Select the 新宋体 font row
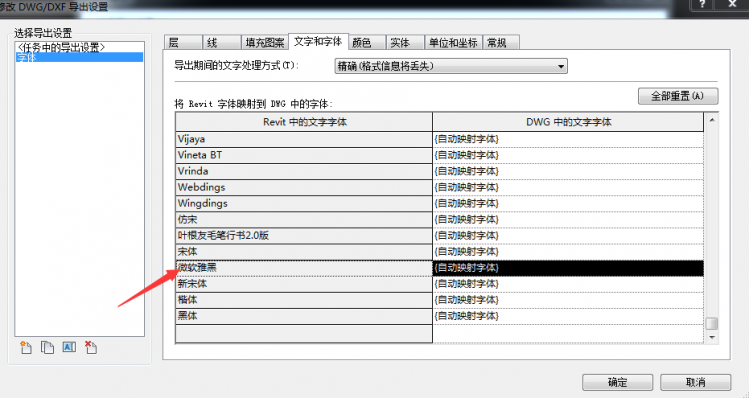Screen dimensions: 749x398 coord(304,284)
